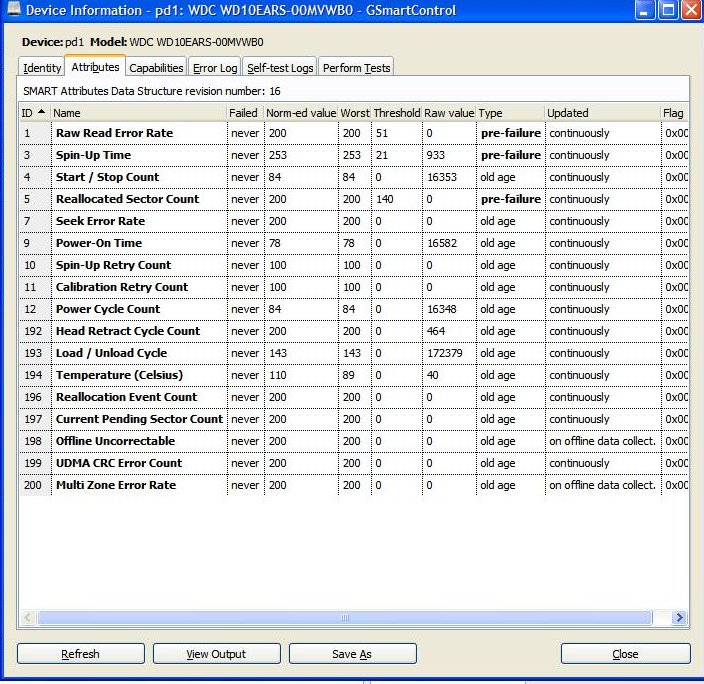Click the ID column sort arrow
This screenshot has height=684, width=704.
[x=41, y=111]
